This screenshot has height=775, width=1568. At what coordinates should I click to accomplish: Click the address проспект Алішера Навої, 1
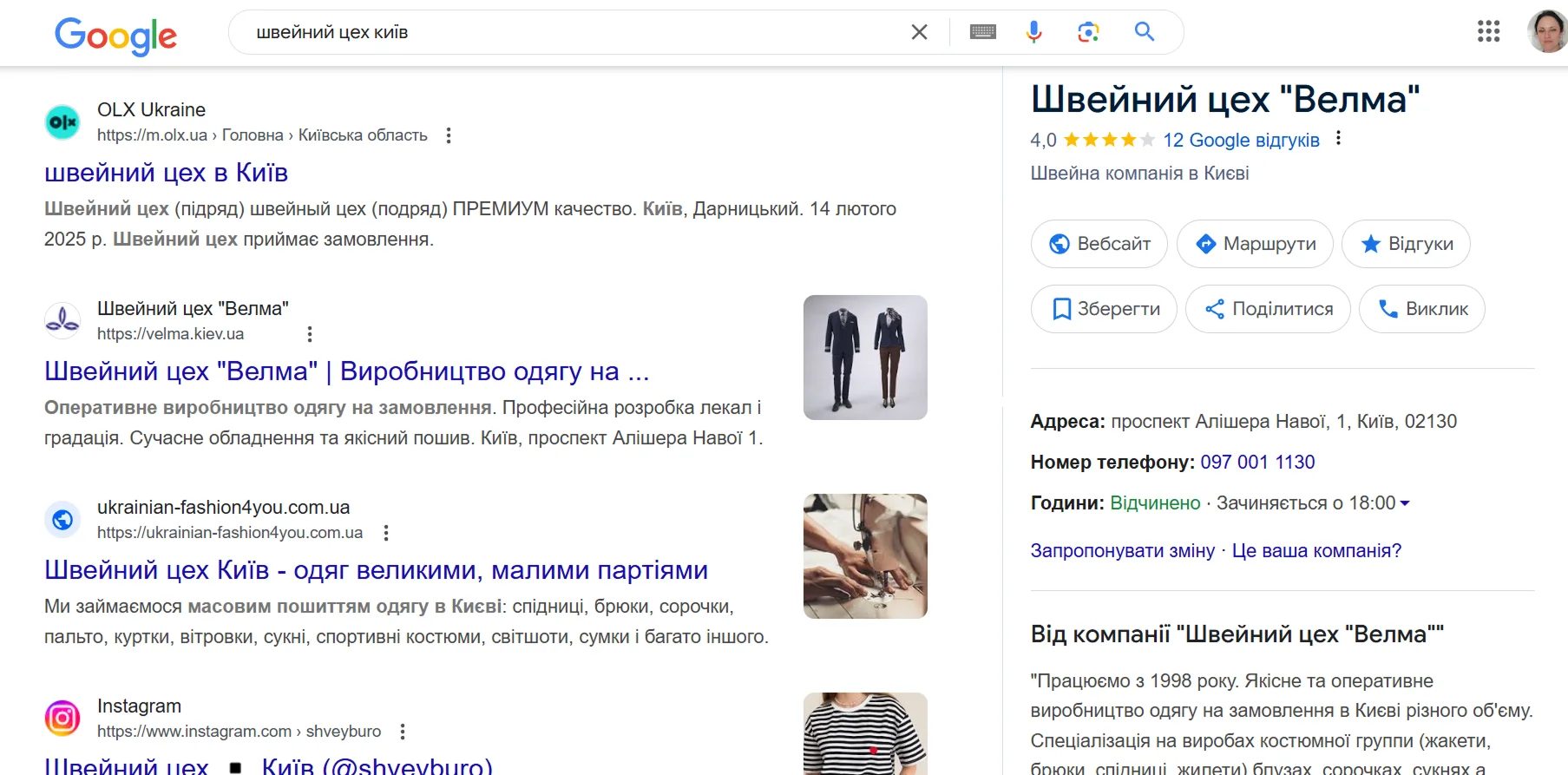(x=1283, y=421)
